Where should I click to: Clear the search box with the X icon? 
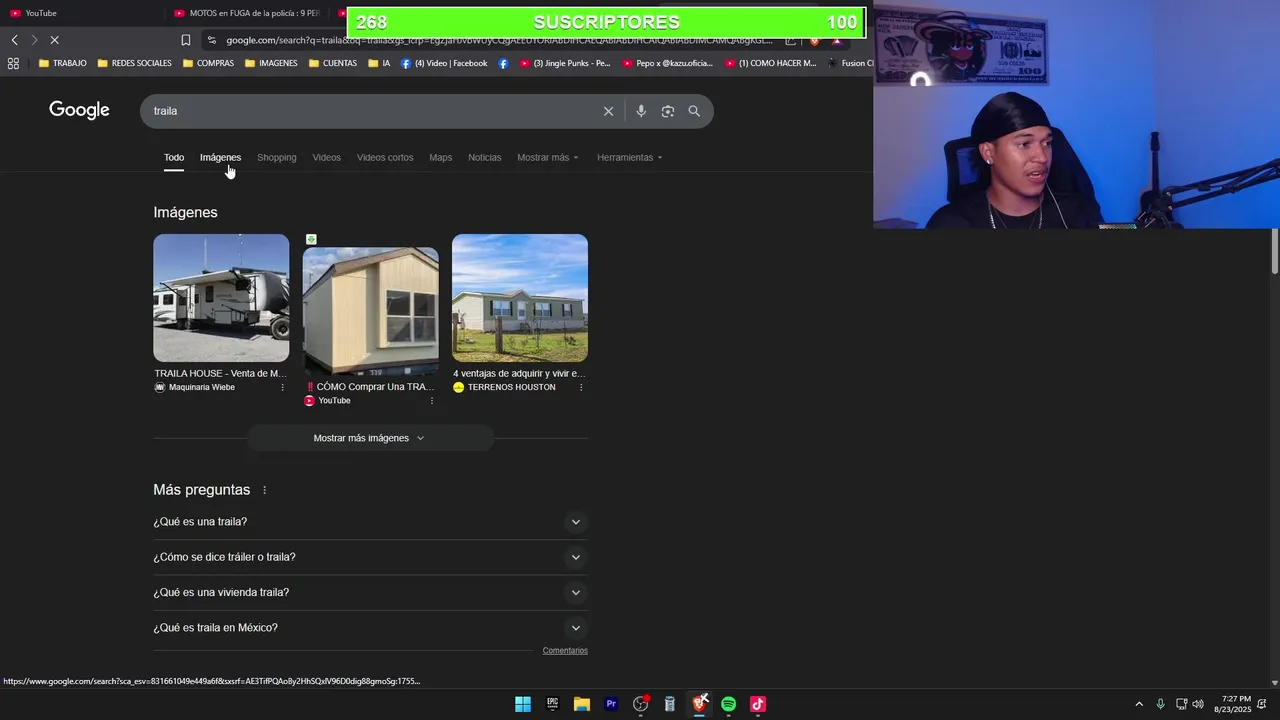coord(608,111)
